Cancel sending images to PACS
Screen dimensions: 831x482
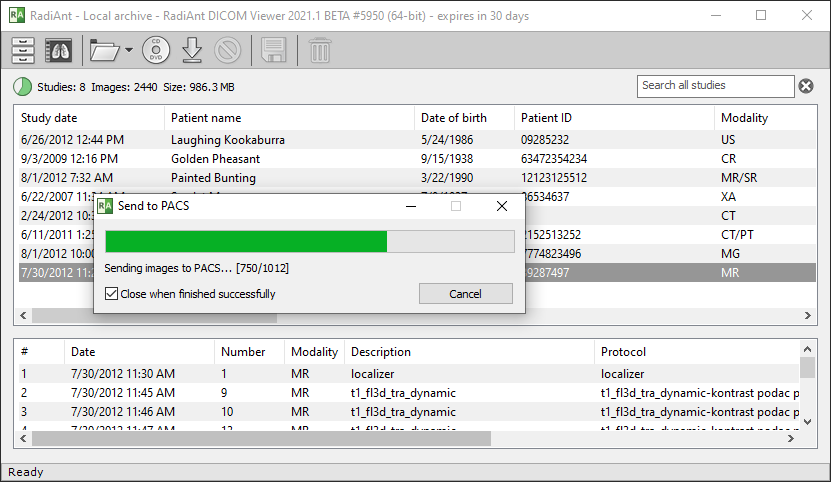tap(465, 294)
